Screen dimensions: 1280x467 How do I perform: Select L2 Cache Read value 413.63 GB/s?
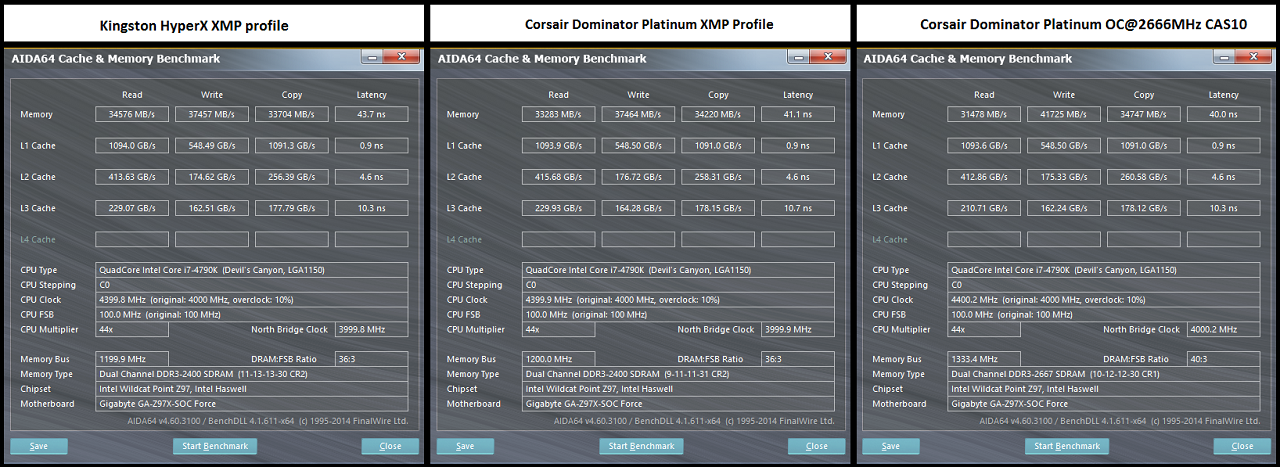(132, 177)
